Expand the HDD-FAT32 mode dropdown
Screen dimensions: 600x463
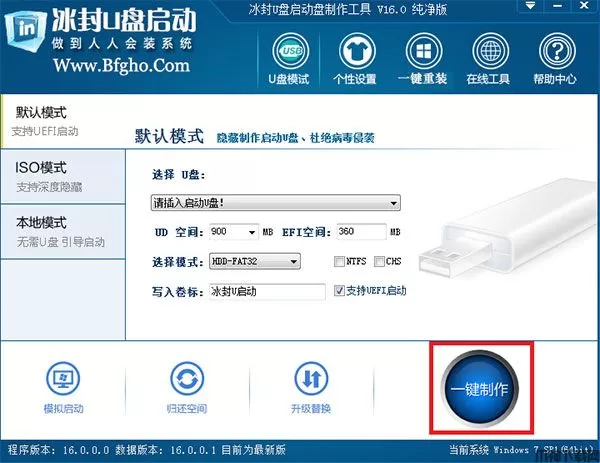[x=254, y=262]
